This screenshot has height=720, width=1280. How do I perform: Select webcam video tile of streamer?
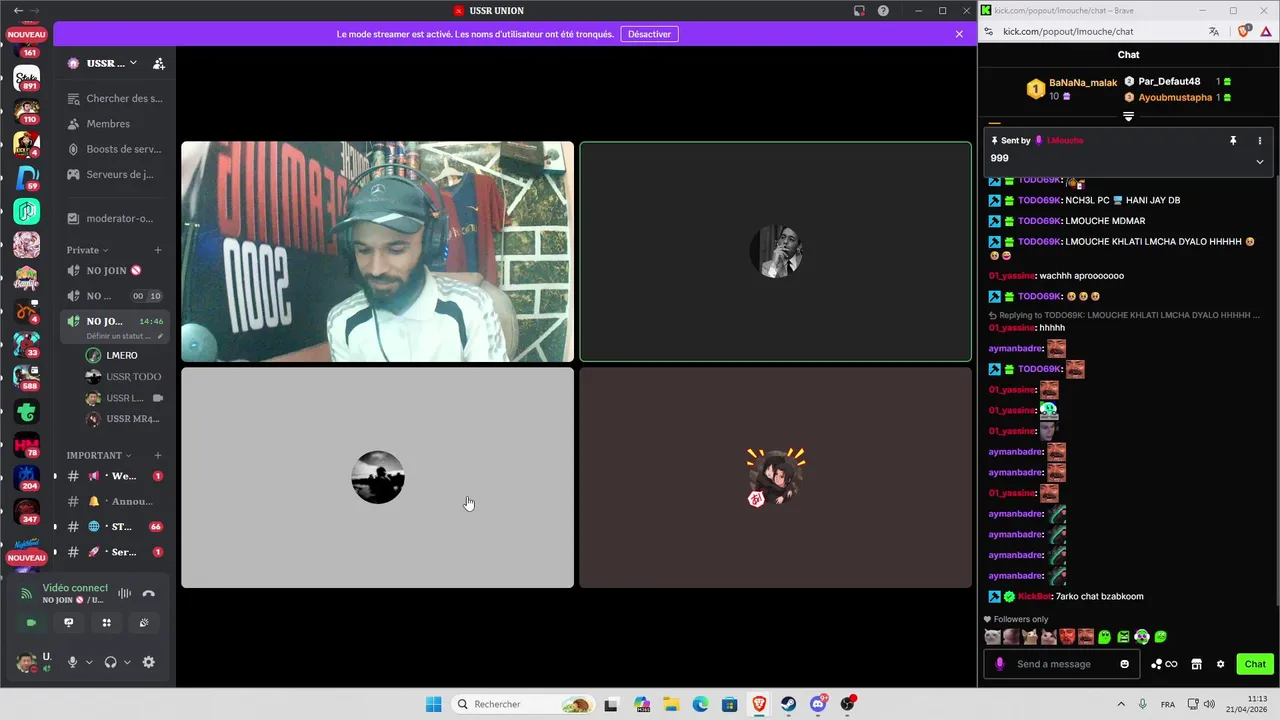[378, 251]
